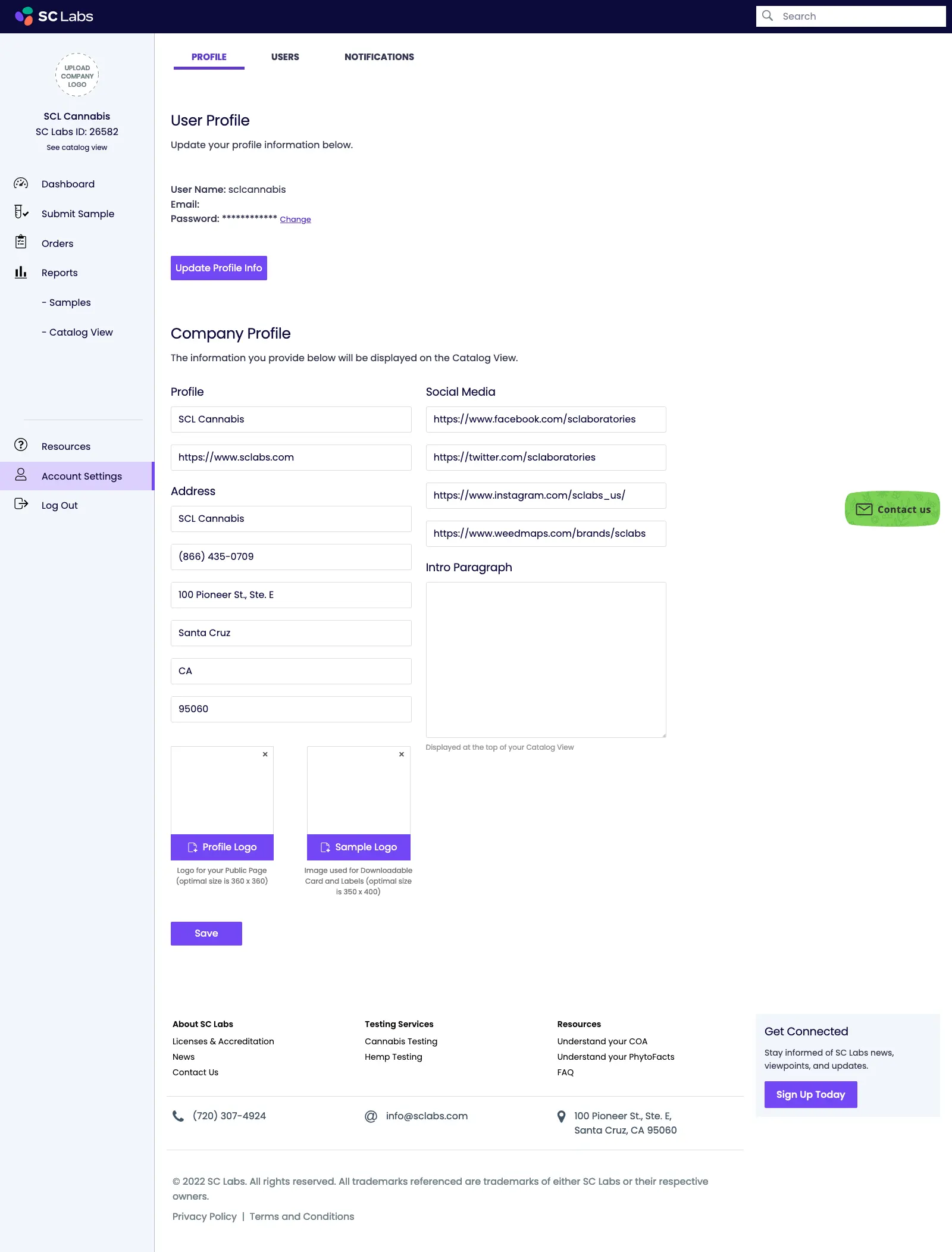Click the Profile Logo upload button
952x1252 pixels.
tap(222, 847)
